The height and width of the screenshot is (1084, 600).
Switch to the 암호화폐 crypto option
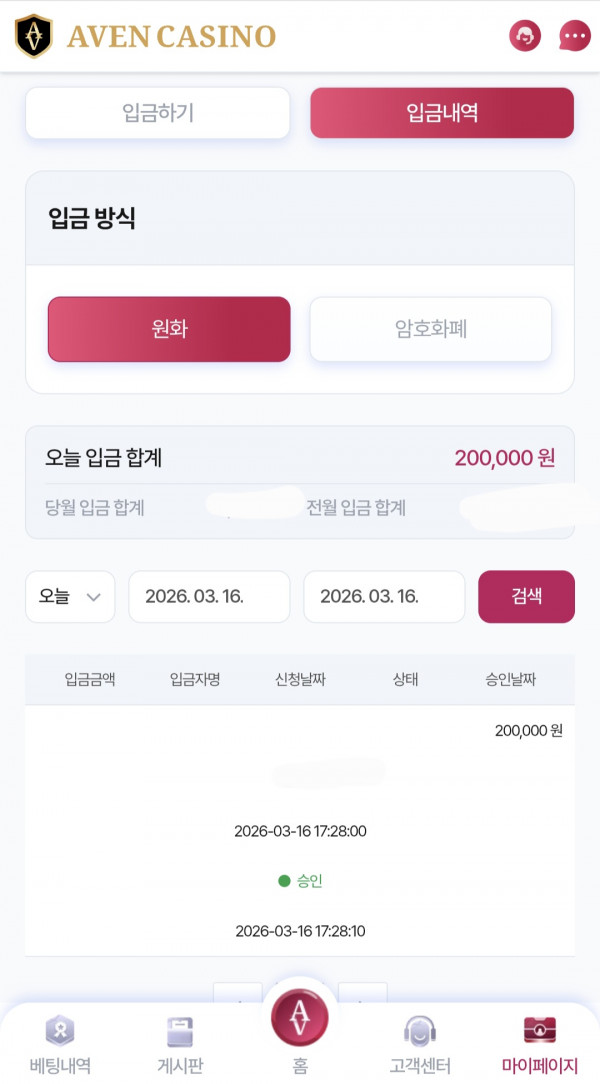(x=431, y=329)
